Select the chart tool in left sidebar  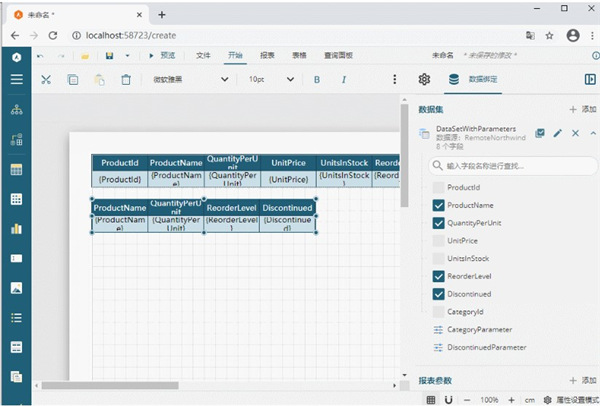(16, 229)
